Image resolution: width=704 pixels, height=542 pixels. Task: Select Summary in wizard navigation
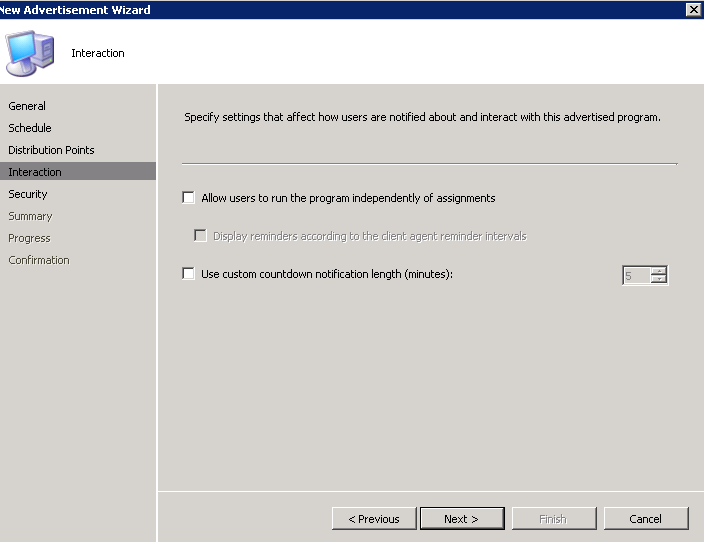point(30,216)
